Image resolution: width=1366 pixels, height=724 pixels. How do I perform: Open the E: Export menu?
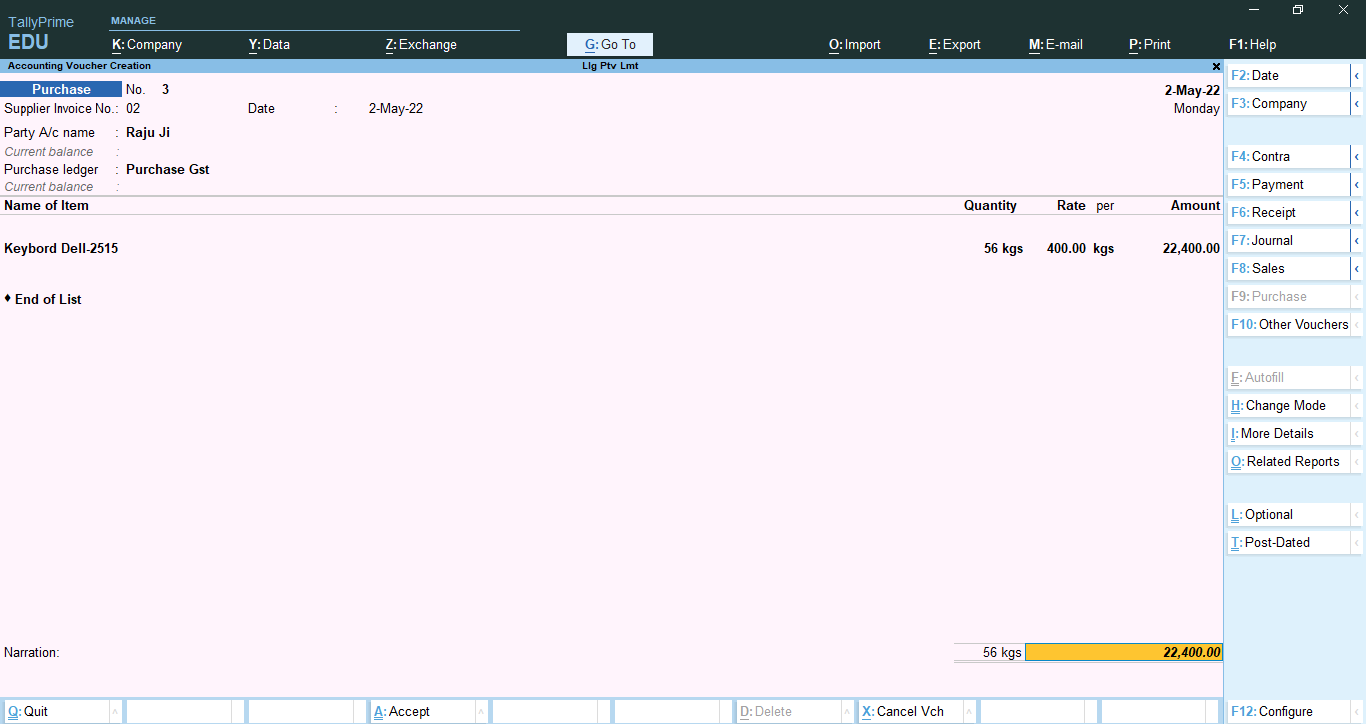point(955,44)
